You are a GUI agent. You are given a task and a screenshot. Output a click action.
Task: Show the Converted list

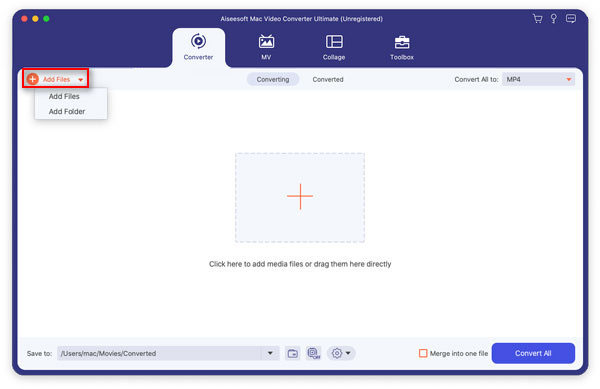328,80
